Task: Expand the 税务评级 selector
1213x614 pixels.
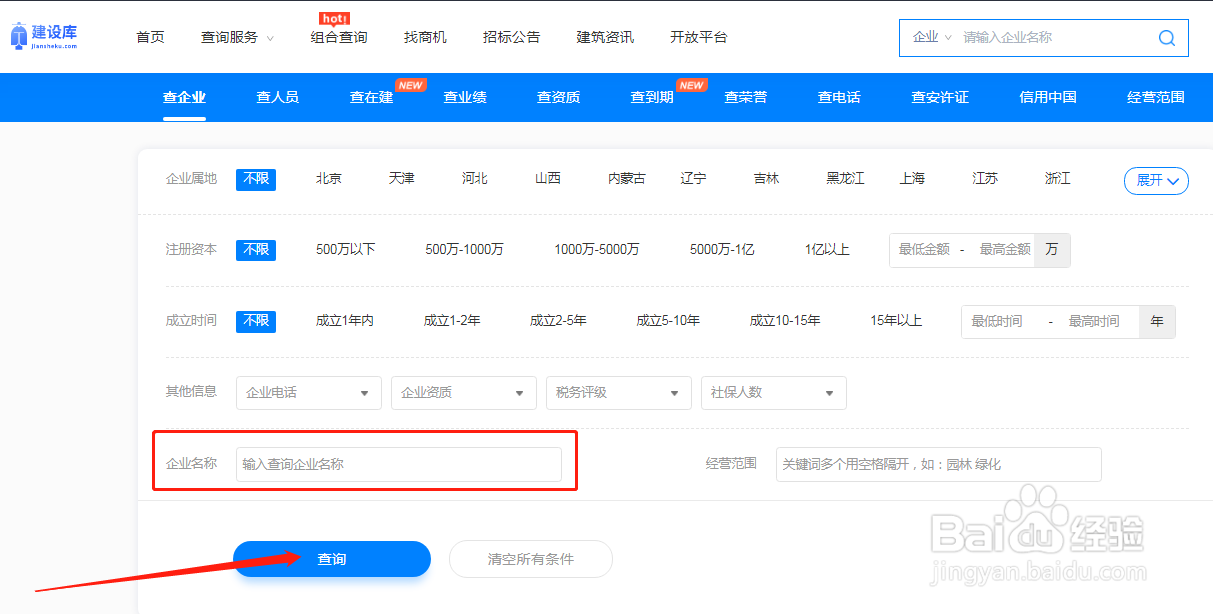Action: tap(618, 392)
